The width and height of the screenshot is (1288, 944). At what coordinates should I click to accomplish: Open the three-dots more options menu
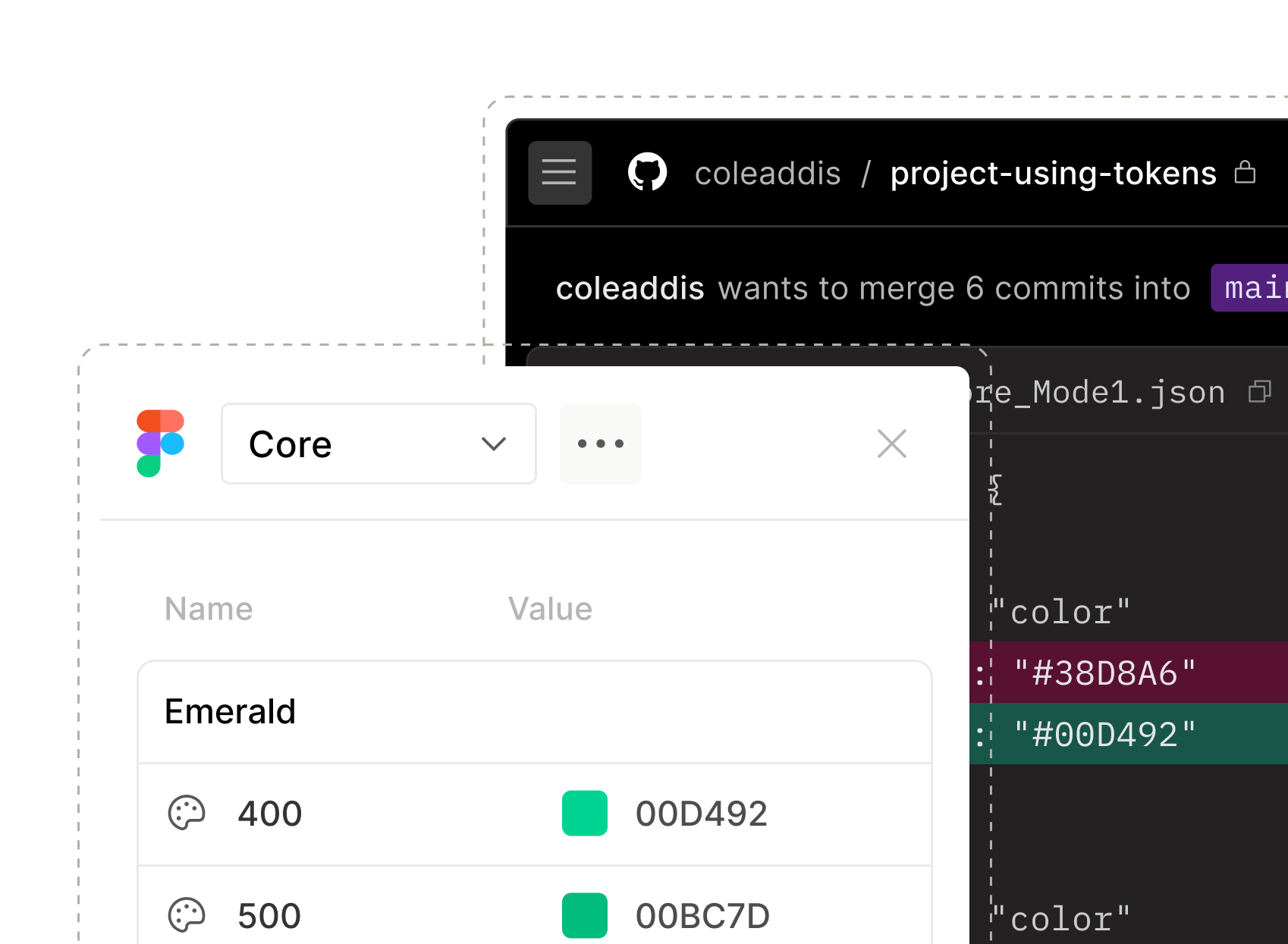point(600,444)
